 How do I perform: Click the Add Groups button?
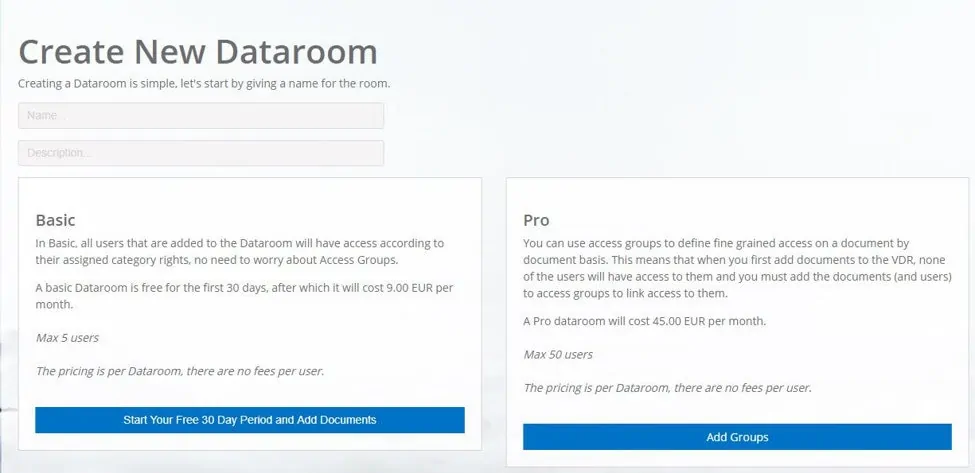pyautogui.click(x=737, y=437)
